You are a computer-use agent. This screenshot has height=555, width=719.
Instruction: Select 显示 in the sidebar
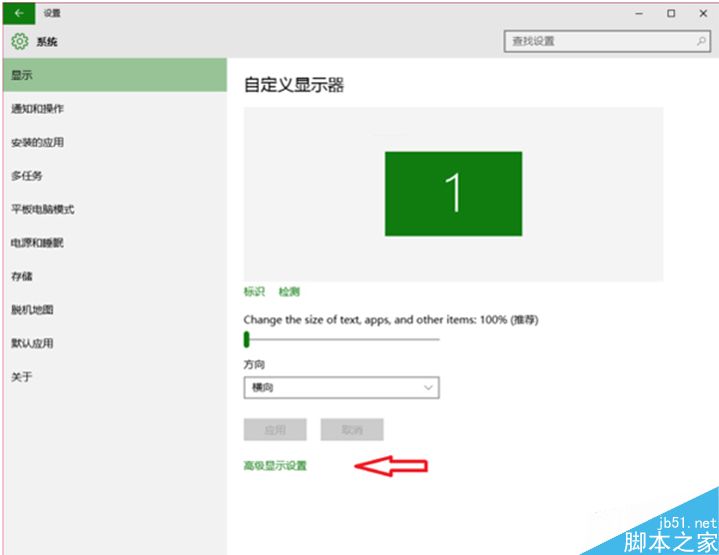point(115,75)
